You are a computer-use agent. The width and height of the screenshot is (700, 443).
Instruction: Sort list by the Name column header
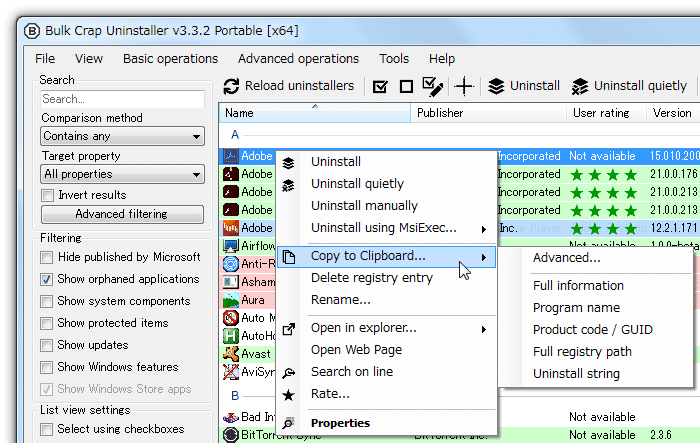314,113
